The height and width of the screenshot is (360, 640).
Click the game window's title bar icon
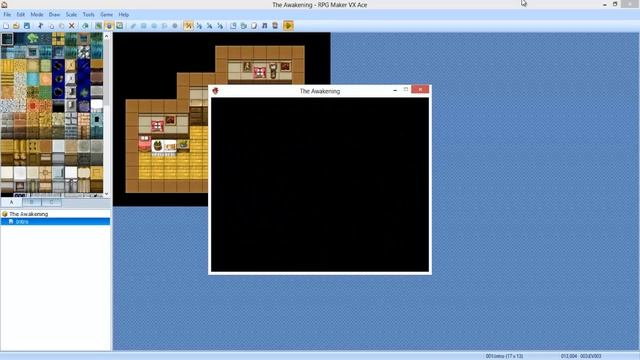tap(216, 91)
